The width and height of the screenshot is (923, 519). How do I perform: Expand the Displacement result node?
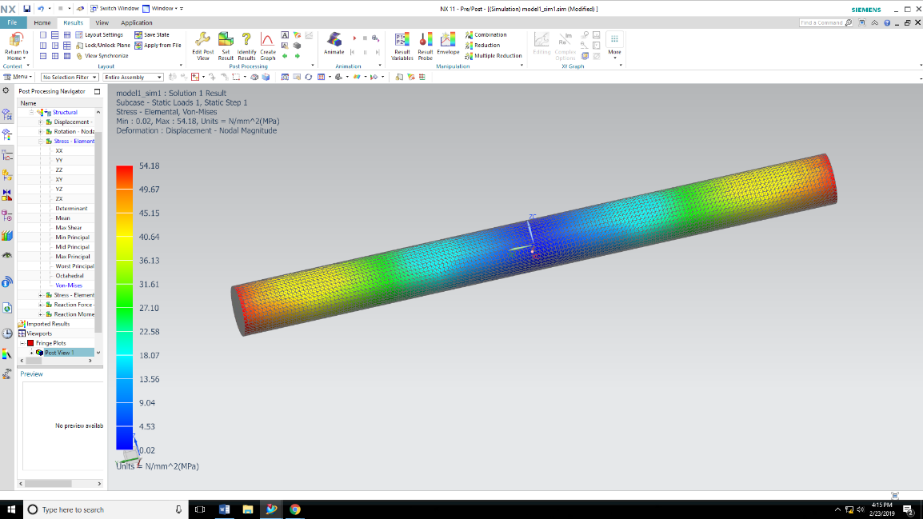tap(41, 122)
